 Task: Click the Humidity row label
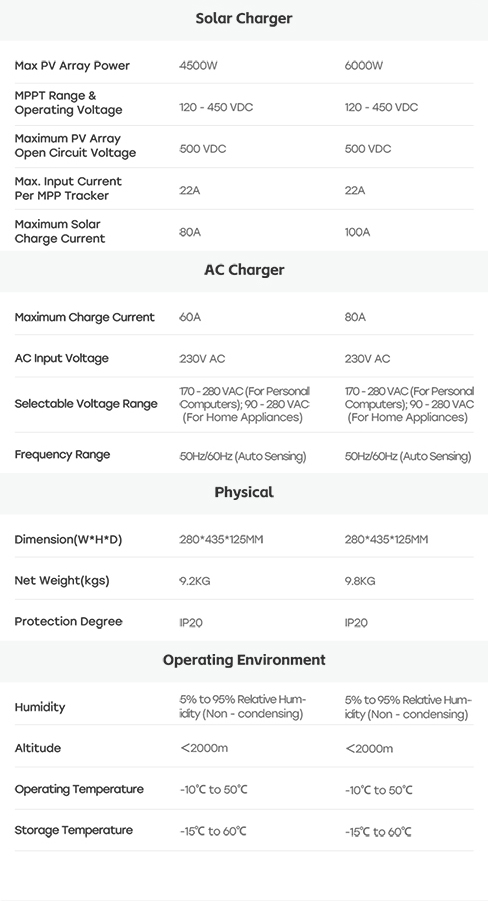click(x=40, y=707)
